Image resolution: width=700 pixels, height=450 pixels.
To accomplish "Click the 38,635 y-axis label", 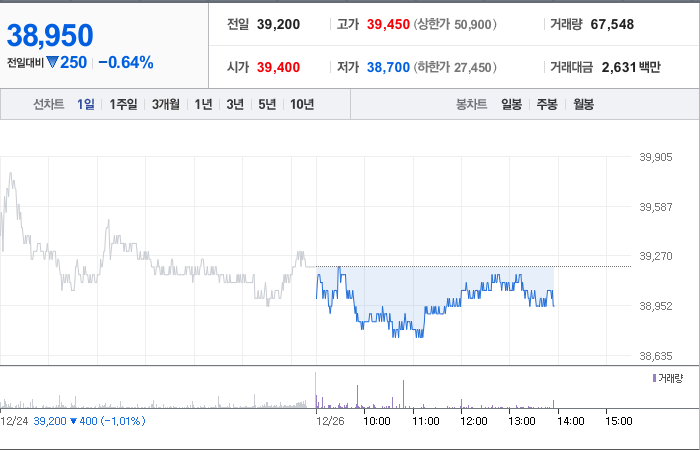I will [x=655, y=356].
